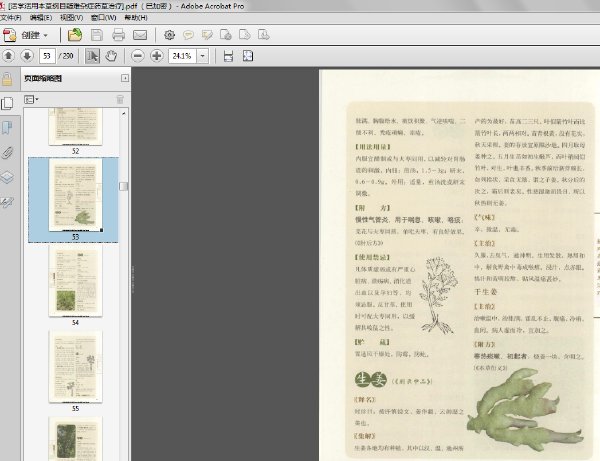Activate the Select text arrow tool

pyautogui.click(x=92, y=56)
